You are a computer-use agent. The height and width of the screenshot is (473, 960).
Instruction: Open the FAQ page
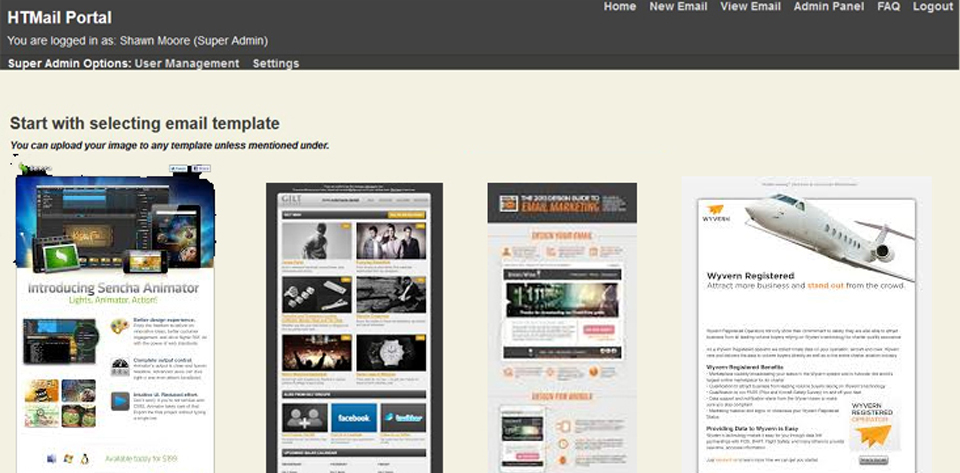coord(888,7)
